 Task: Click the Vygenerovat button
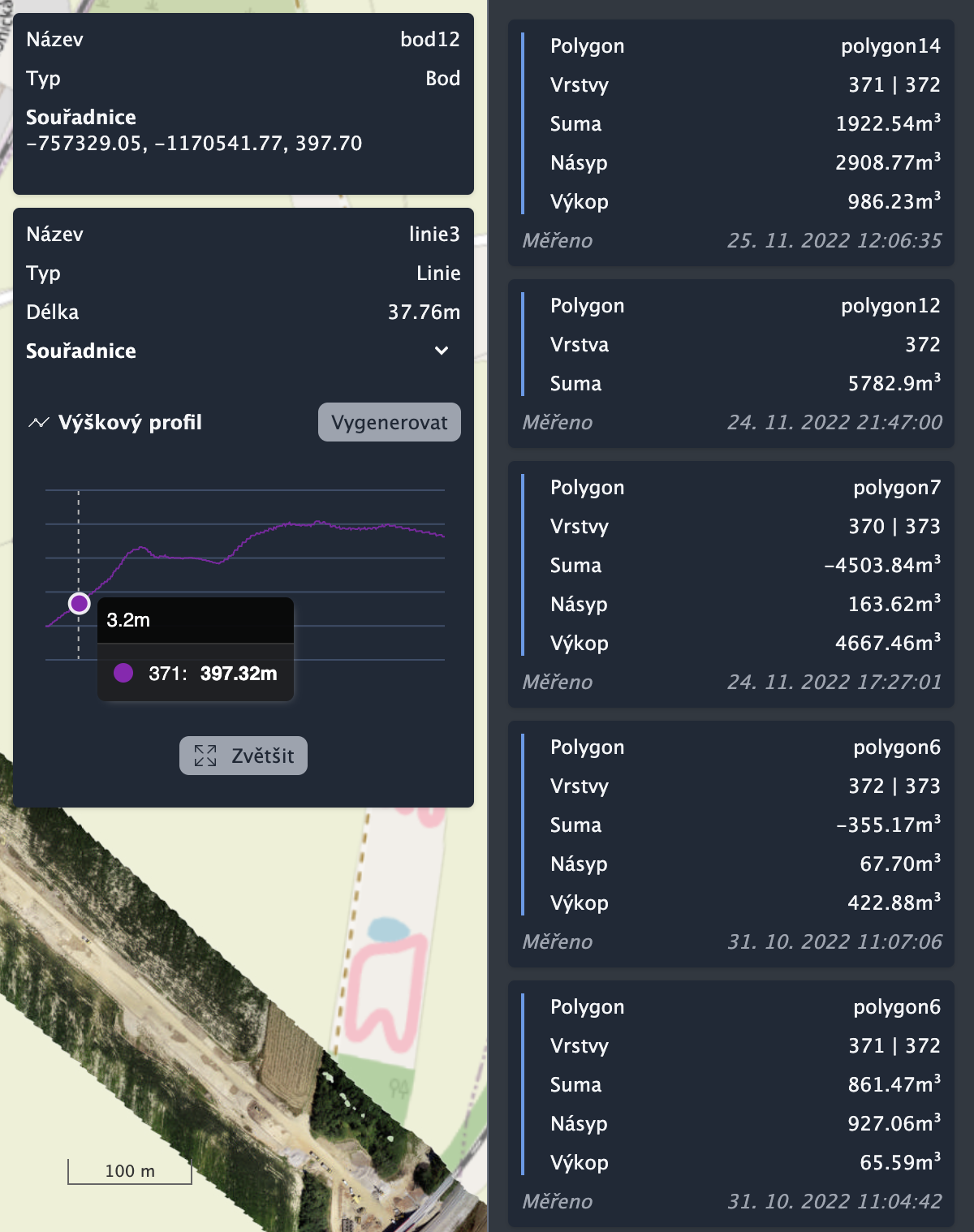389,422
